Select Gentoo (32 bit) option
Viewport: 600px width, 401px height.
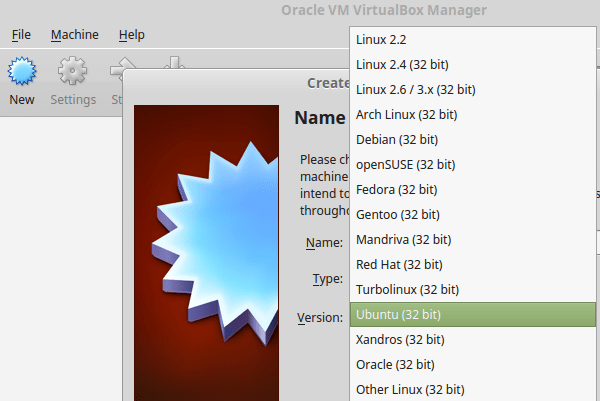pyautogui.click(x=473, y=215)
